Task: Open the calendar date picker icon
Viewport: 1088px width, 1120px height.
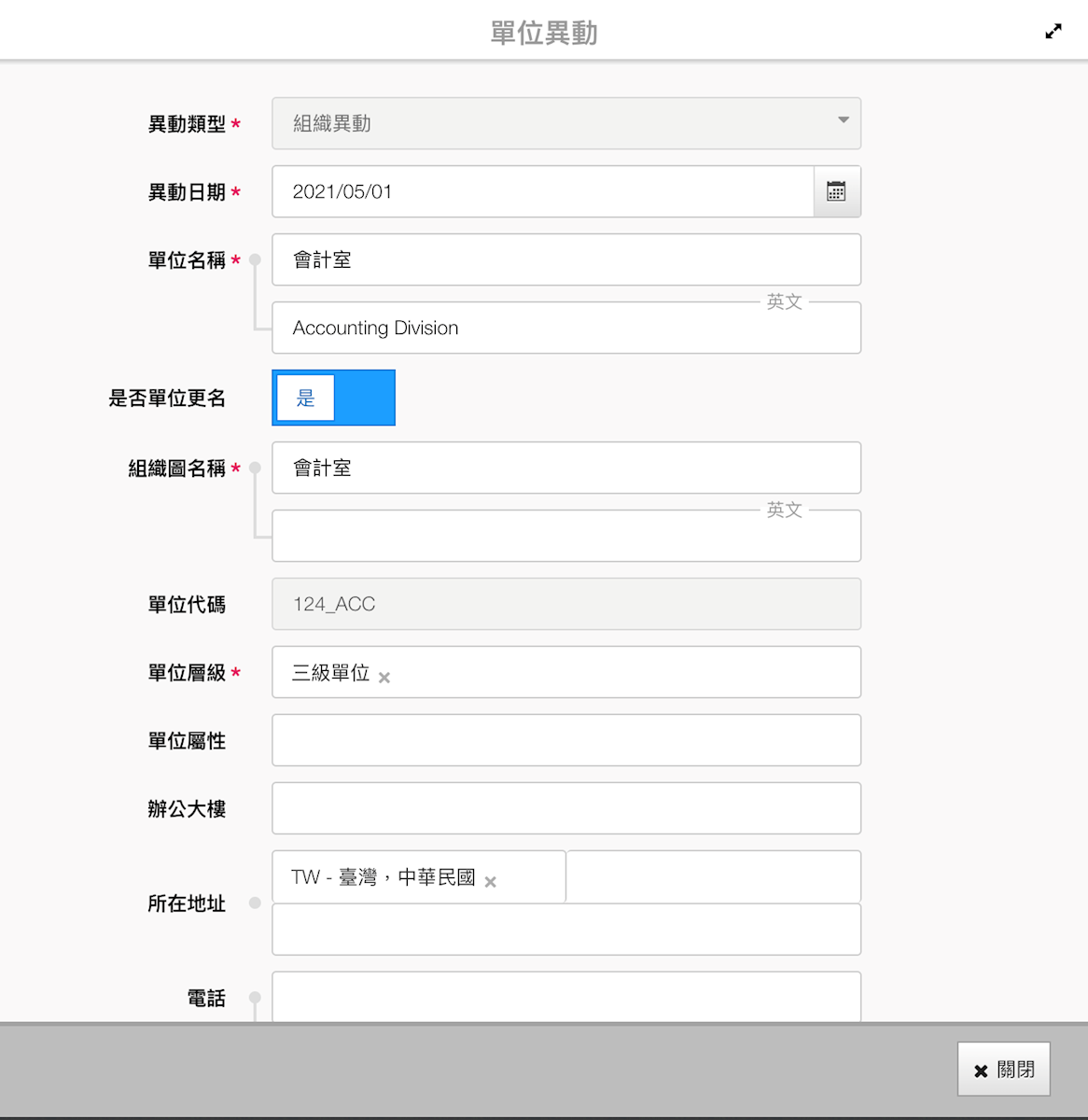Action: coord(836,191)
